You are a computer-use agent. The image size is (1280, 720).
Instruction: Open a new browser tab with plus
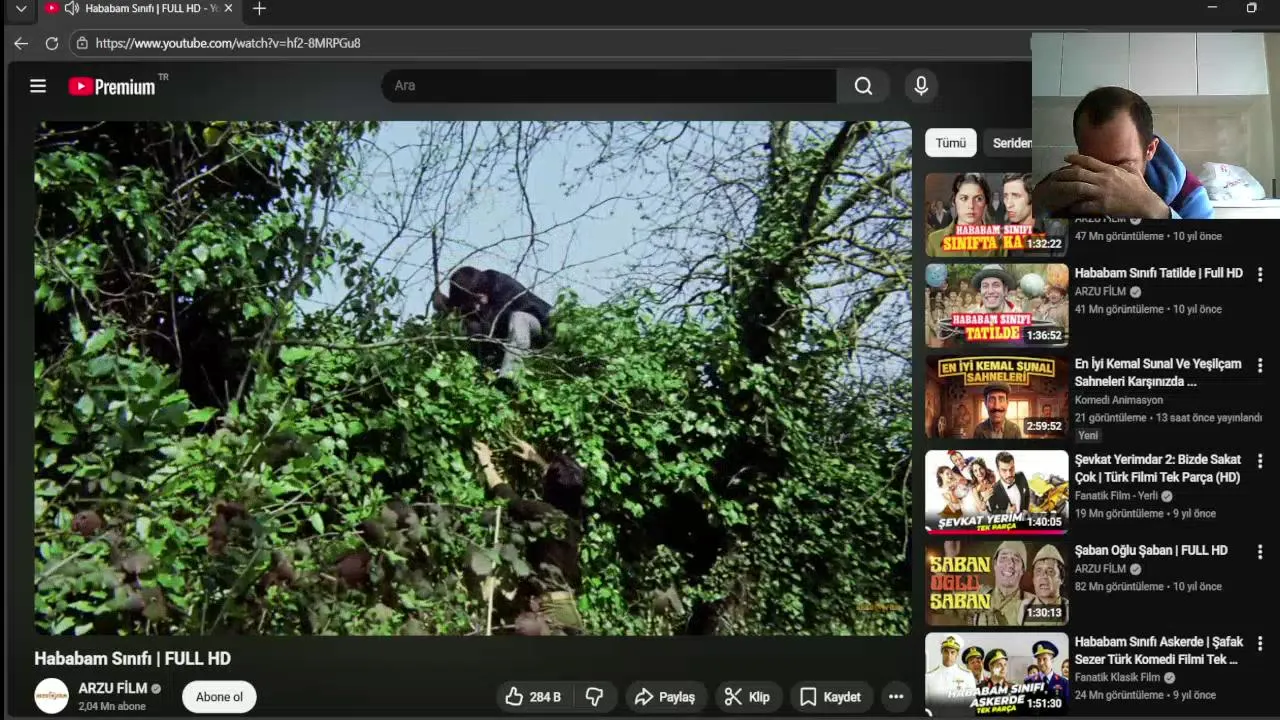[x=259, y=9]
